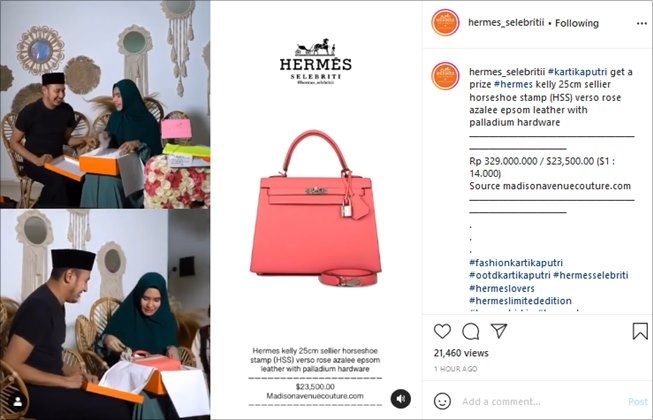
Task: Open comments via speech bubble icon
Action: coord(471,331)
